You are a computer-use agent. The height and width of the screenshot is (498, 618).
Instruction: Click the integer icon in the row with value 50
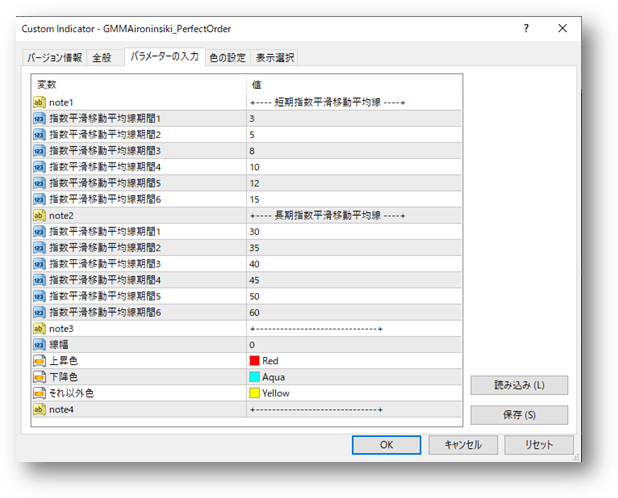[x=39, y=296]
